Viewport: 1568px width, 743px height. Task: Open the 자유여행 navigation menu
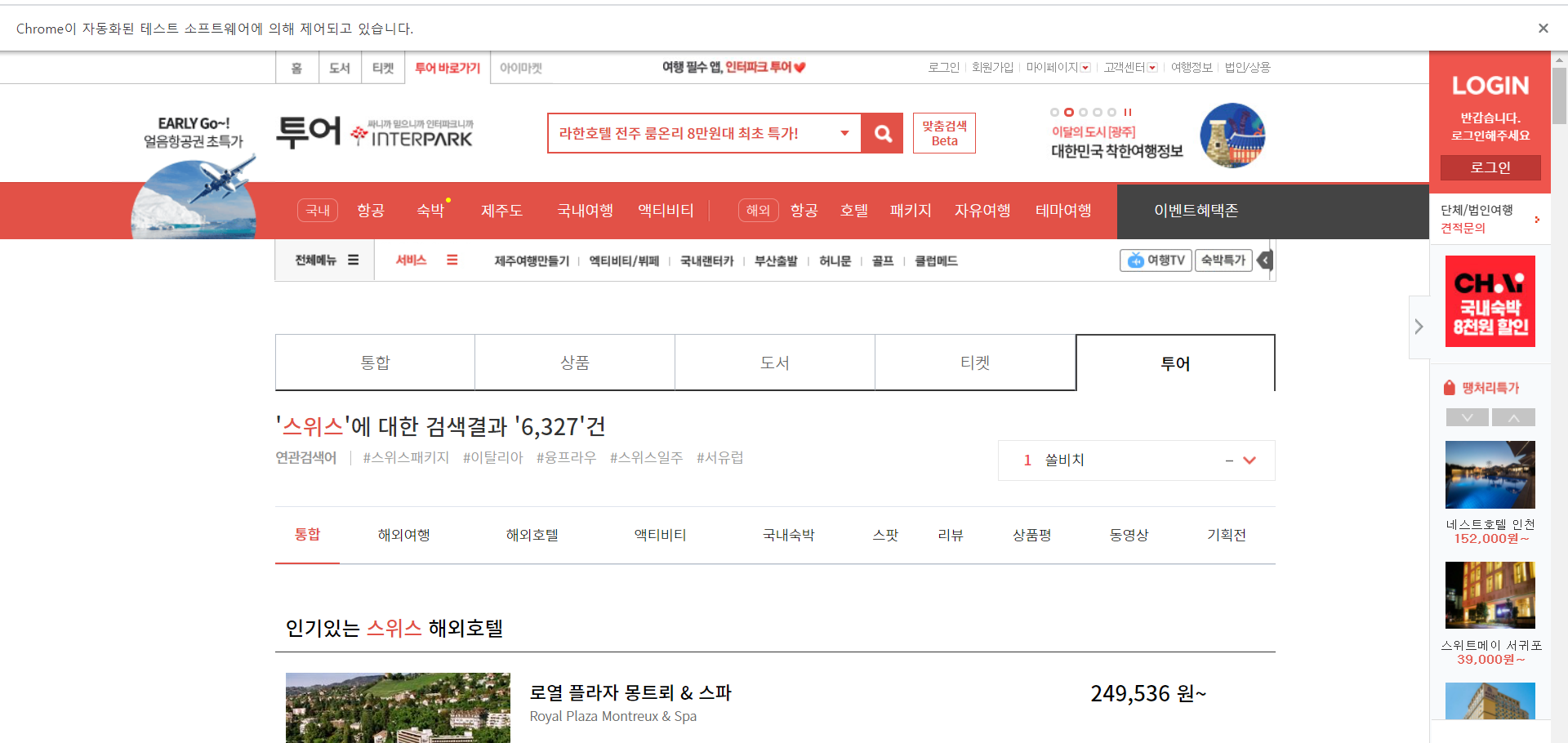click(982, 211)
